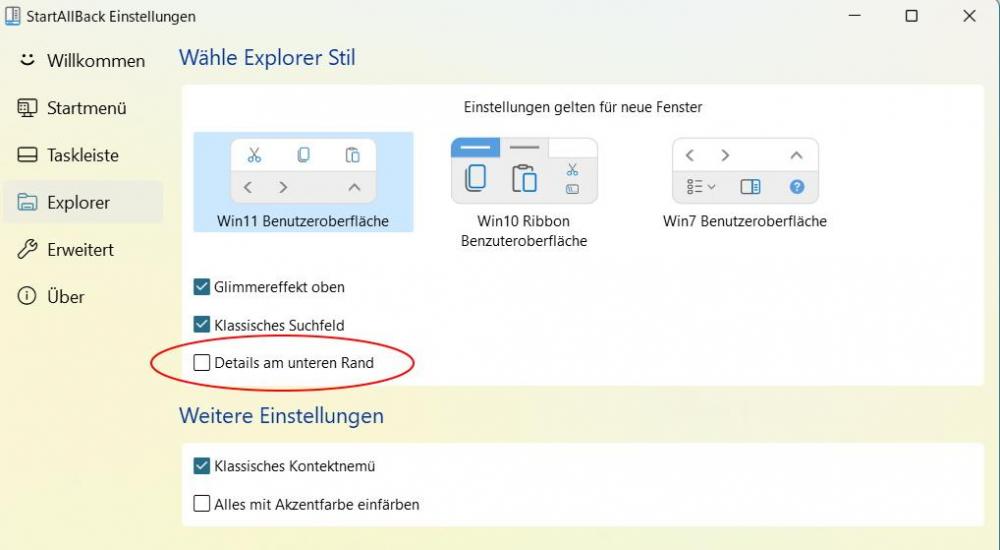Click the Willkommen smiley icon
The height and width of the screenshot is (550, 1000).
point(27,61)
